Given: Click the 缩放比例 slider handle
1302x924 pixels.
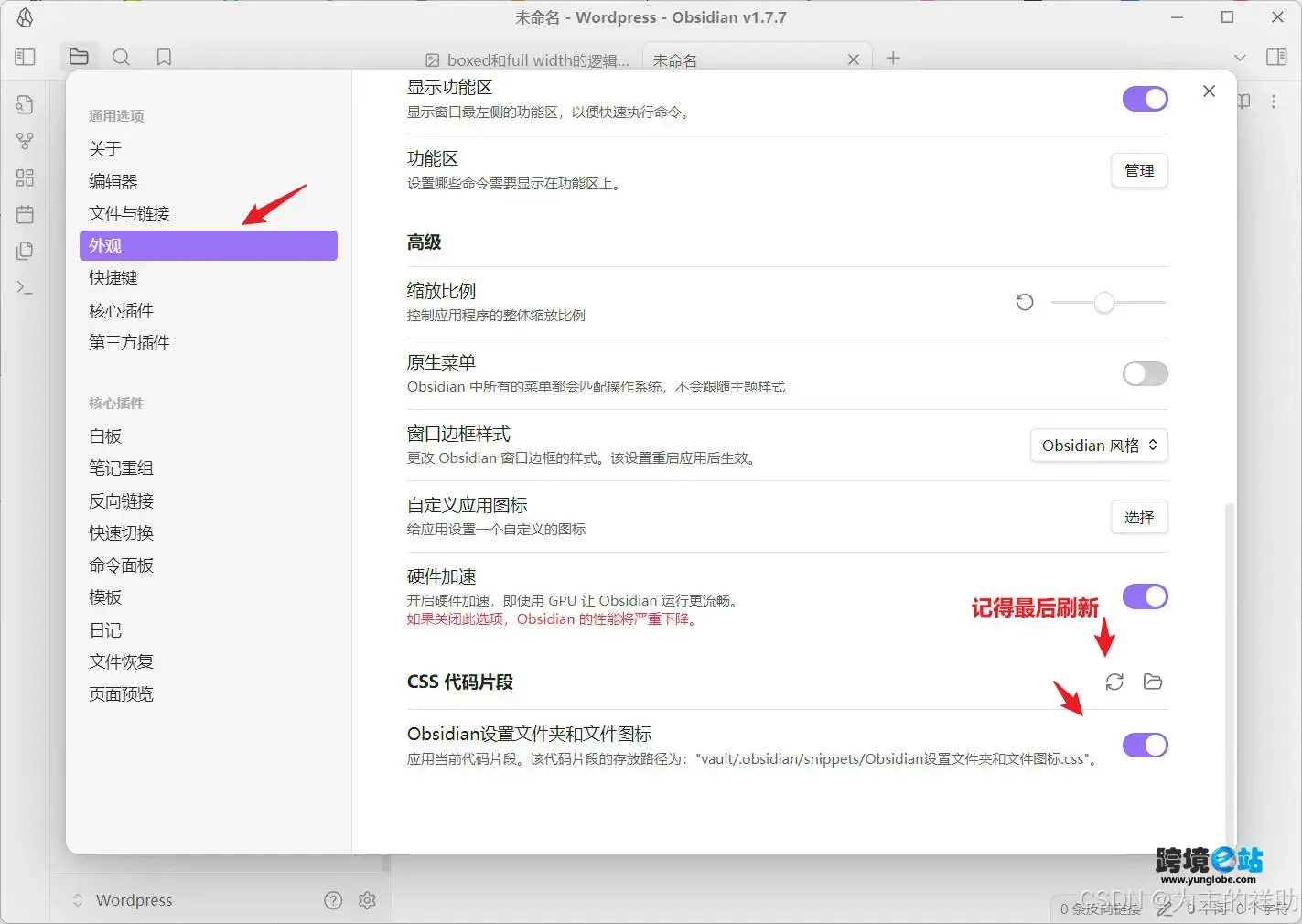Looking at the screenshot, I should 1104,302.
